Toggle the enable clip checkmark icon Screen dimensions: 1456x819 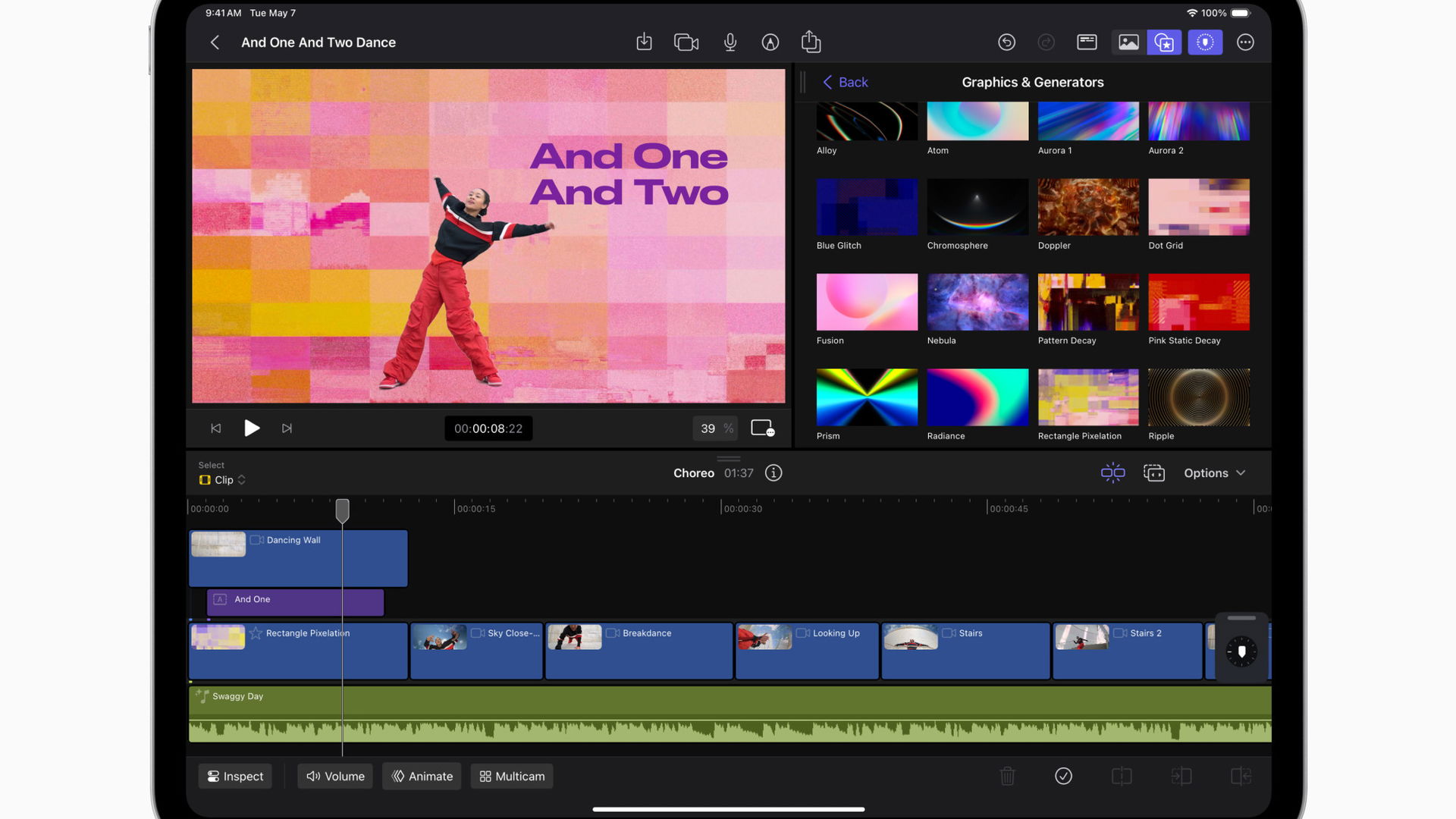pyautogui.click(x=1063, y=776)
